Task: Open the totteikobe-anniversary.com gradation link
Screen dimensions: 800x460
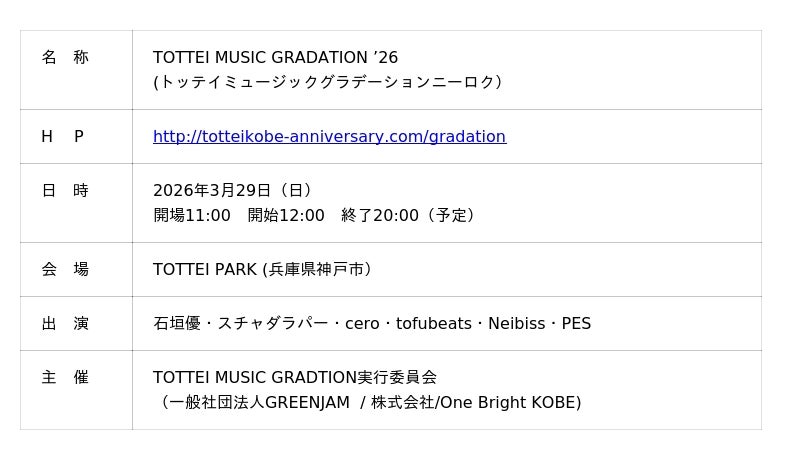Action: click(x=329, y=136)
